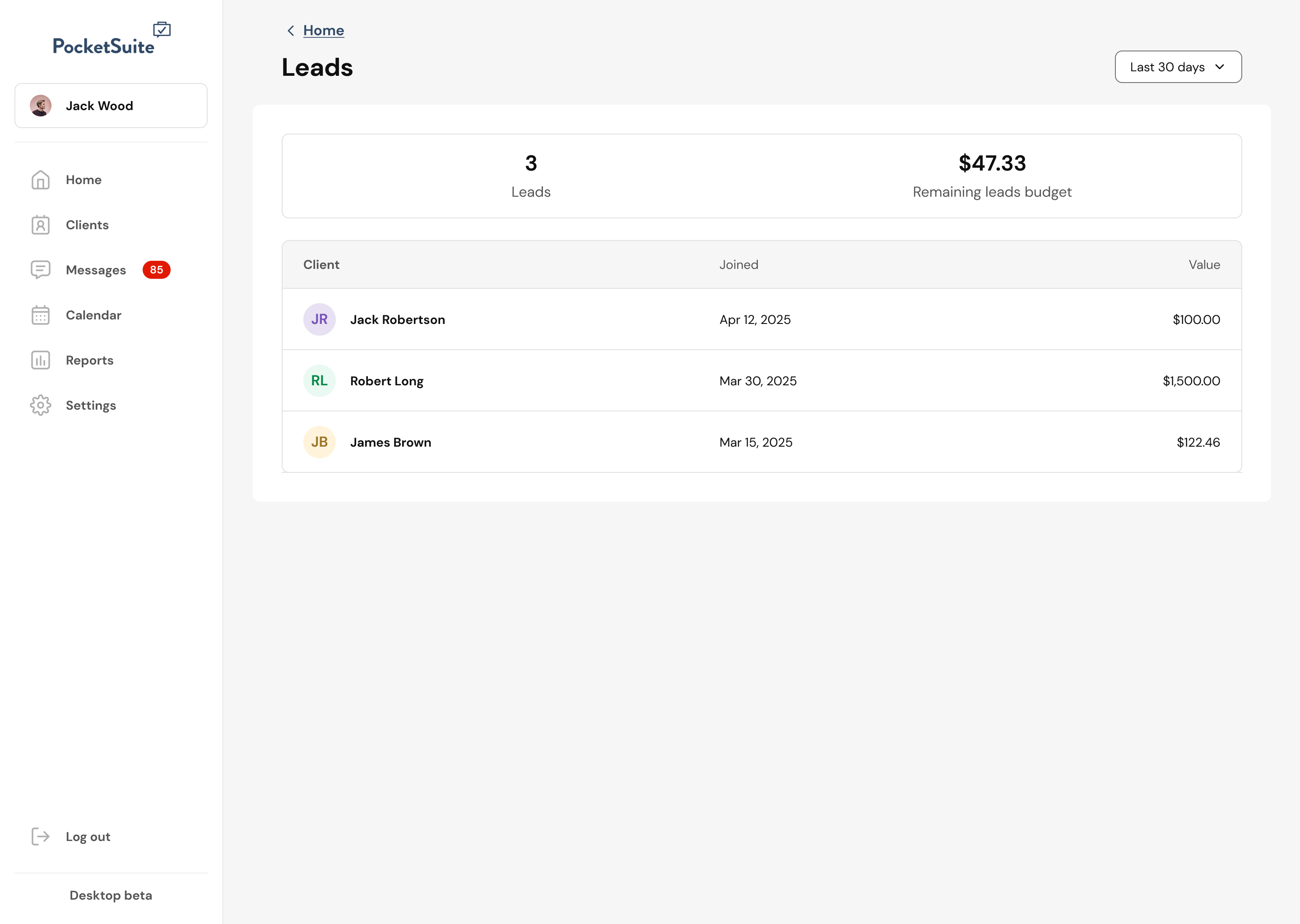Viewport: 1300px width, 924px height.
Task: Open the Last 30 days dropdown
Action: pyautogui.click(x=1178, y=67)
